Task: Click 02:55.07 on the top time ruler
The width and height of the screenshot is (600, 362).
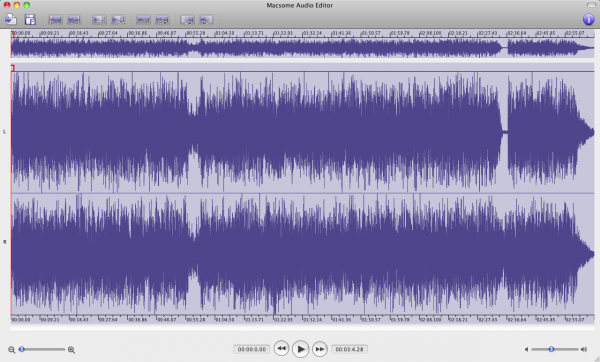Action: click(575, 33)
